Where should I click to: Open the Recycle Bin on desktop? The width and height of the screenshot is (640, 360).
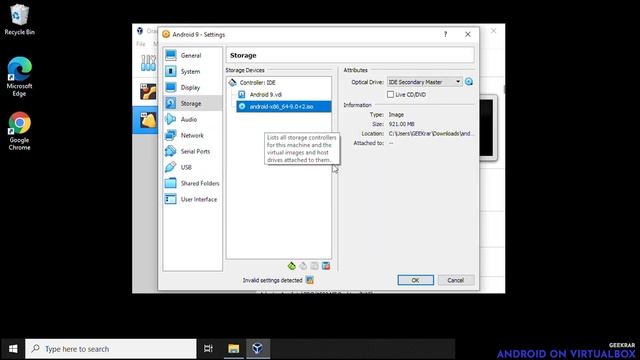click(x=19, y=20)
